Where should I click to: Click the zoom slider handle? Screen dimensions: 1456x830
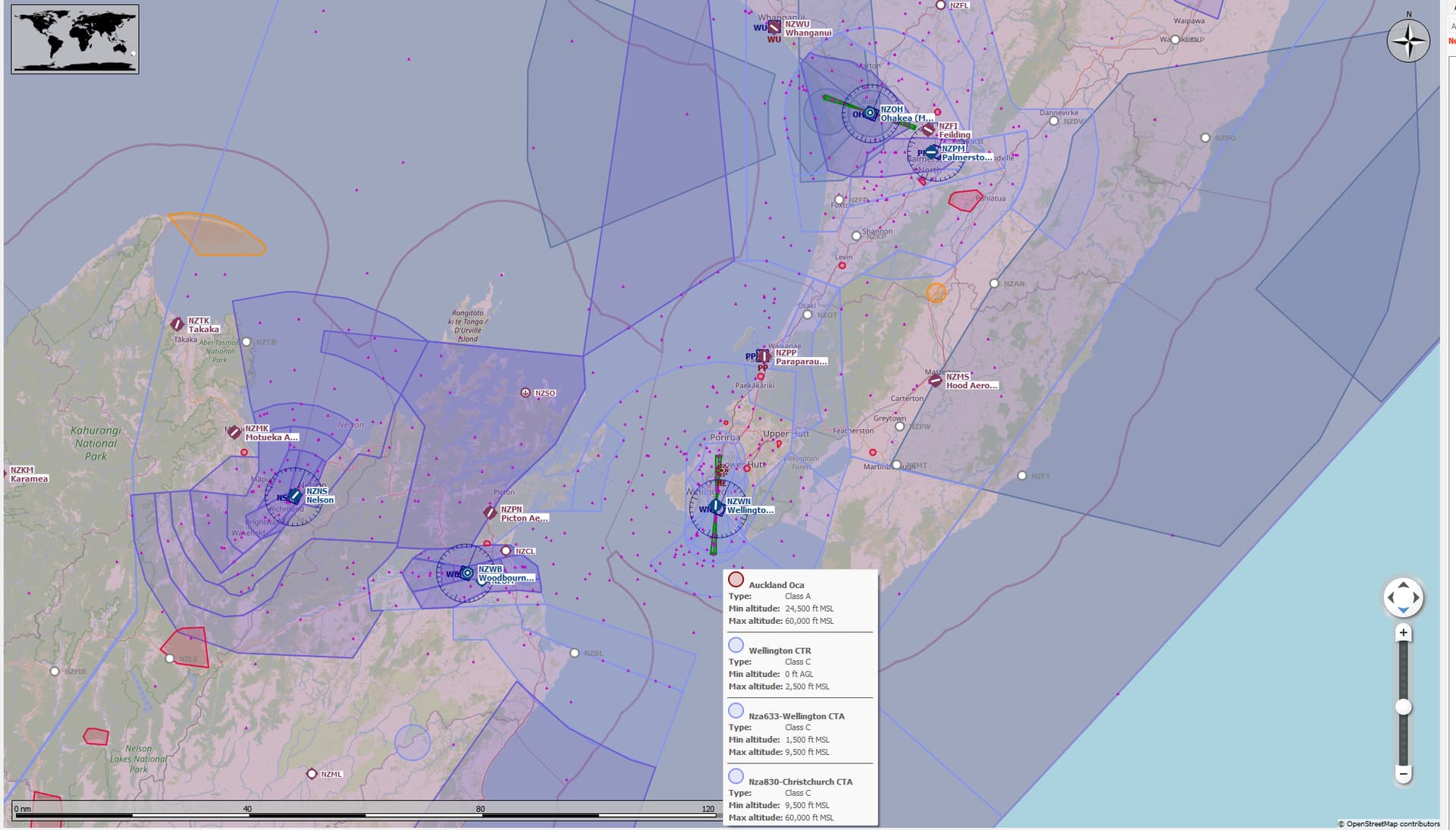click(x=1403, y=708)
